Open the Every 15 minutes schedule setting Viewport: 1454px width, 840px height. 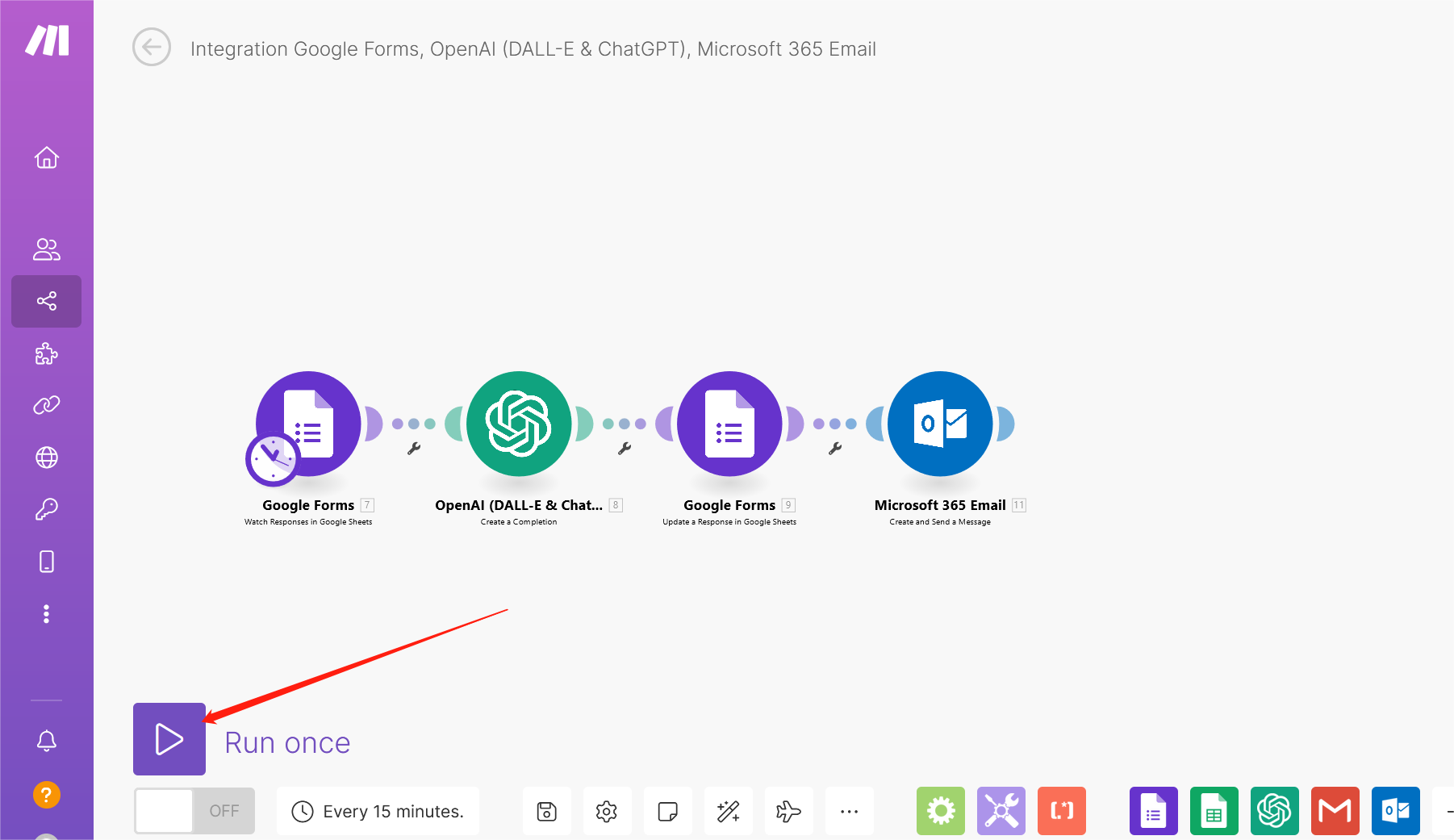pyautogui.click(x=378, y=811)
